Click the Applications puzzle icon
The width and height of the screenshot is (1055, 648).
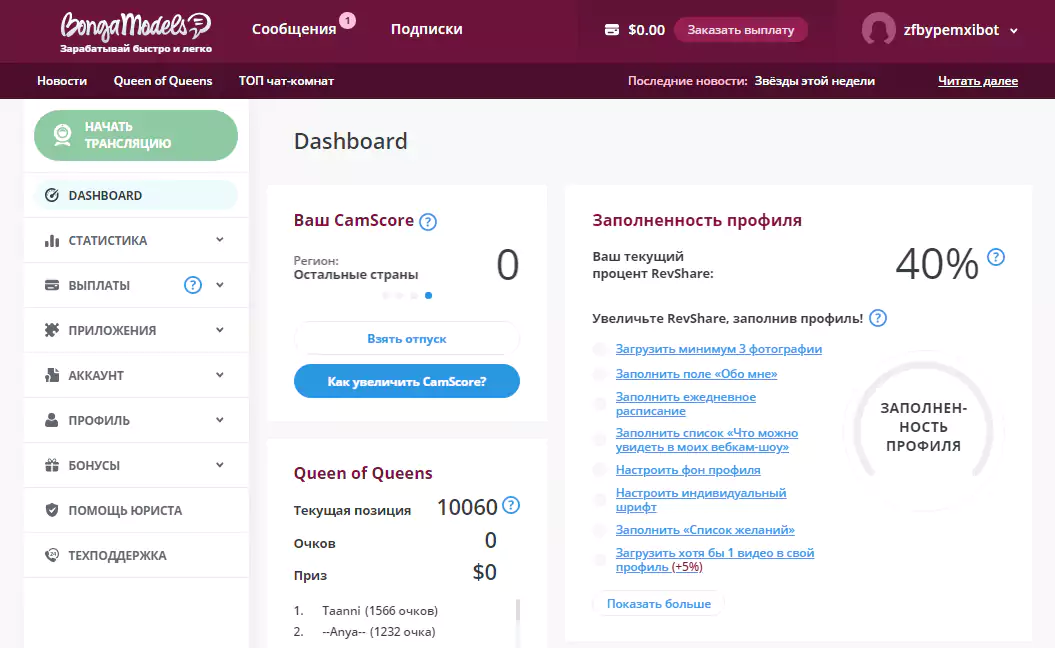point(52,330)
